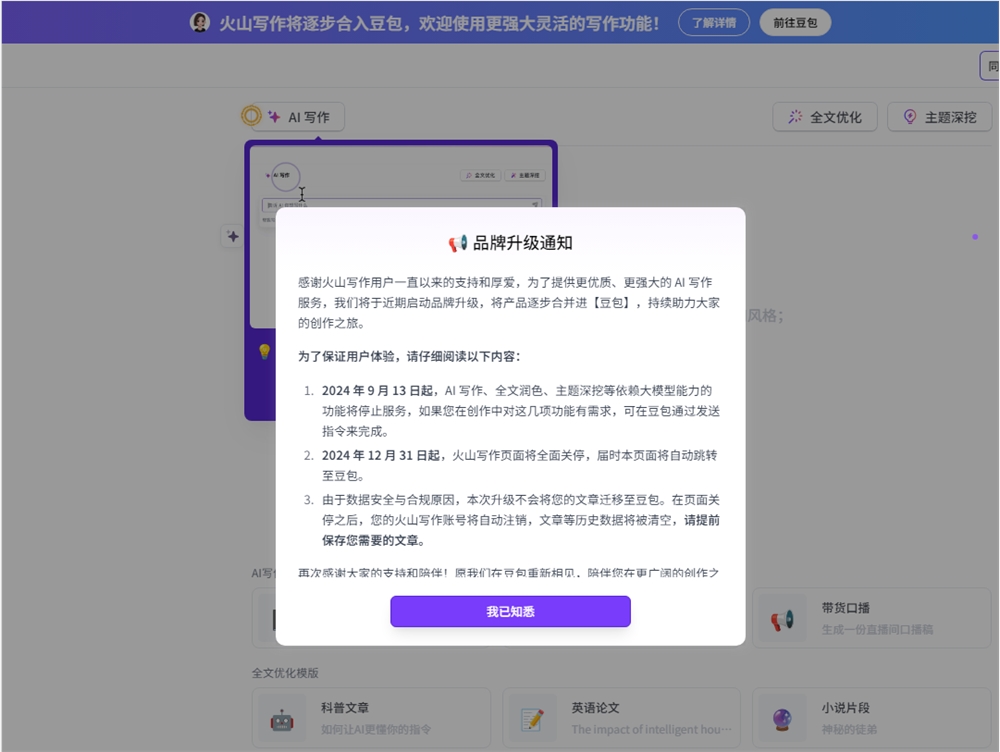Open 主题深挖 from the top right

point(940,116)
